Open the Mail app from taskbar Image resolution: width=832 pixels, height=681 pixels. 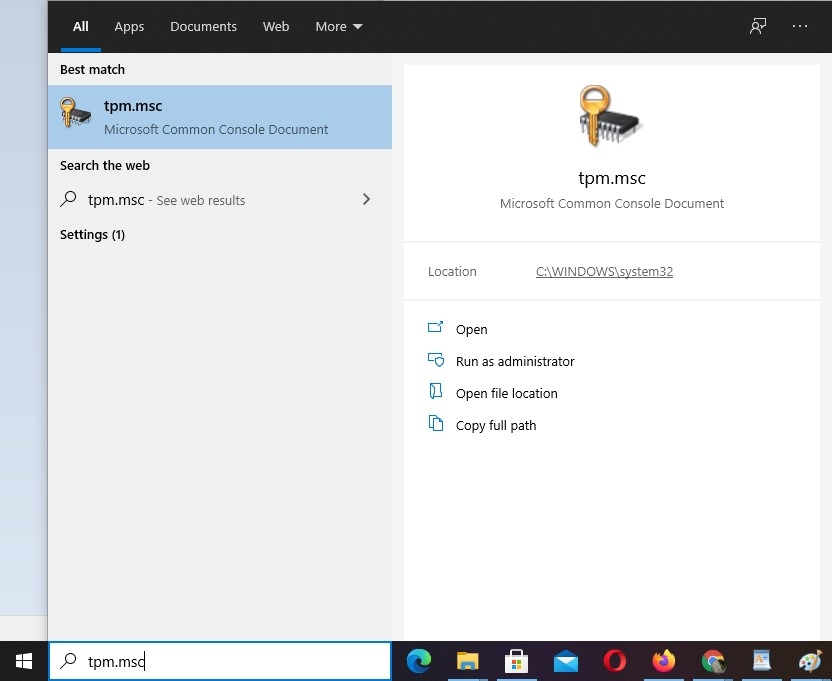565,661
